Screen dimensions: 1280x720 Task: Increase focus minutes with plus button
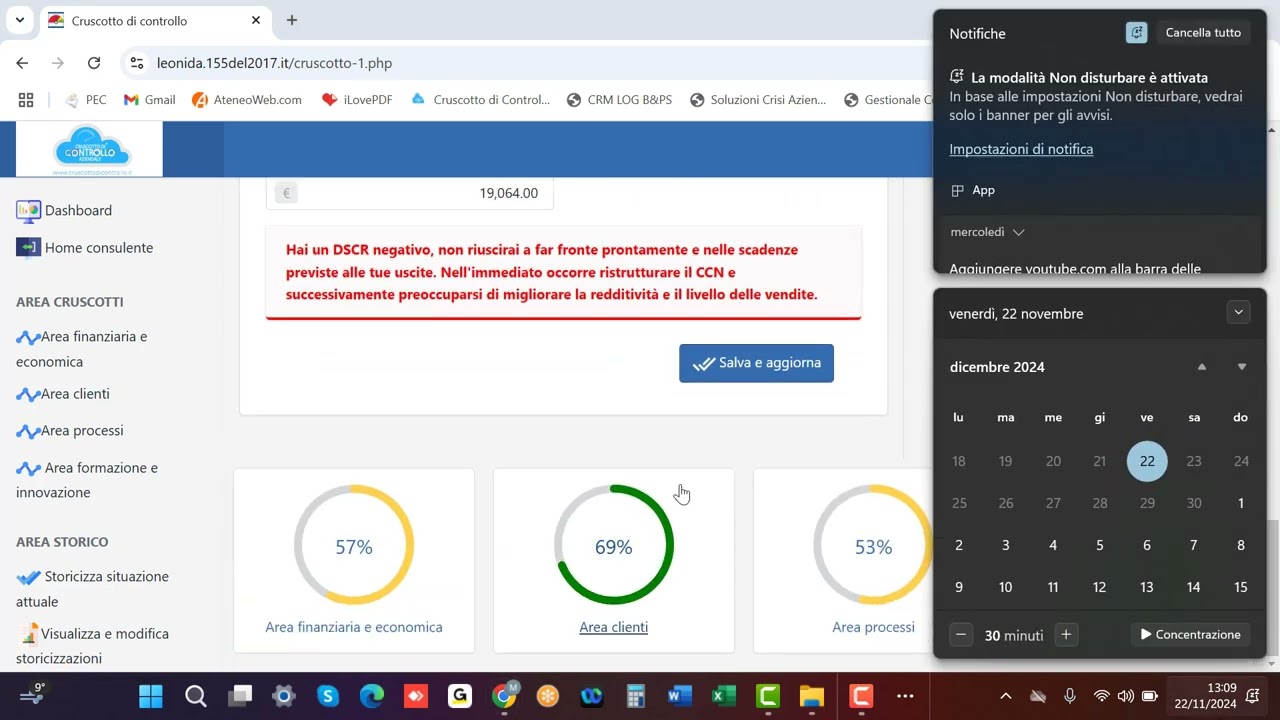(x=1066, y=635)
